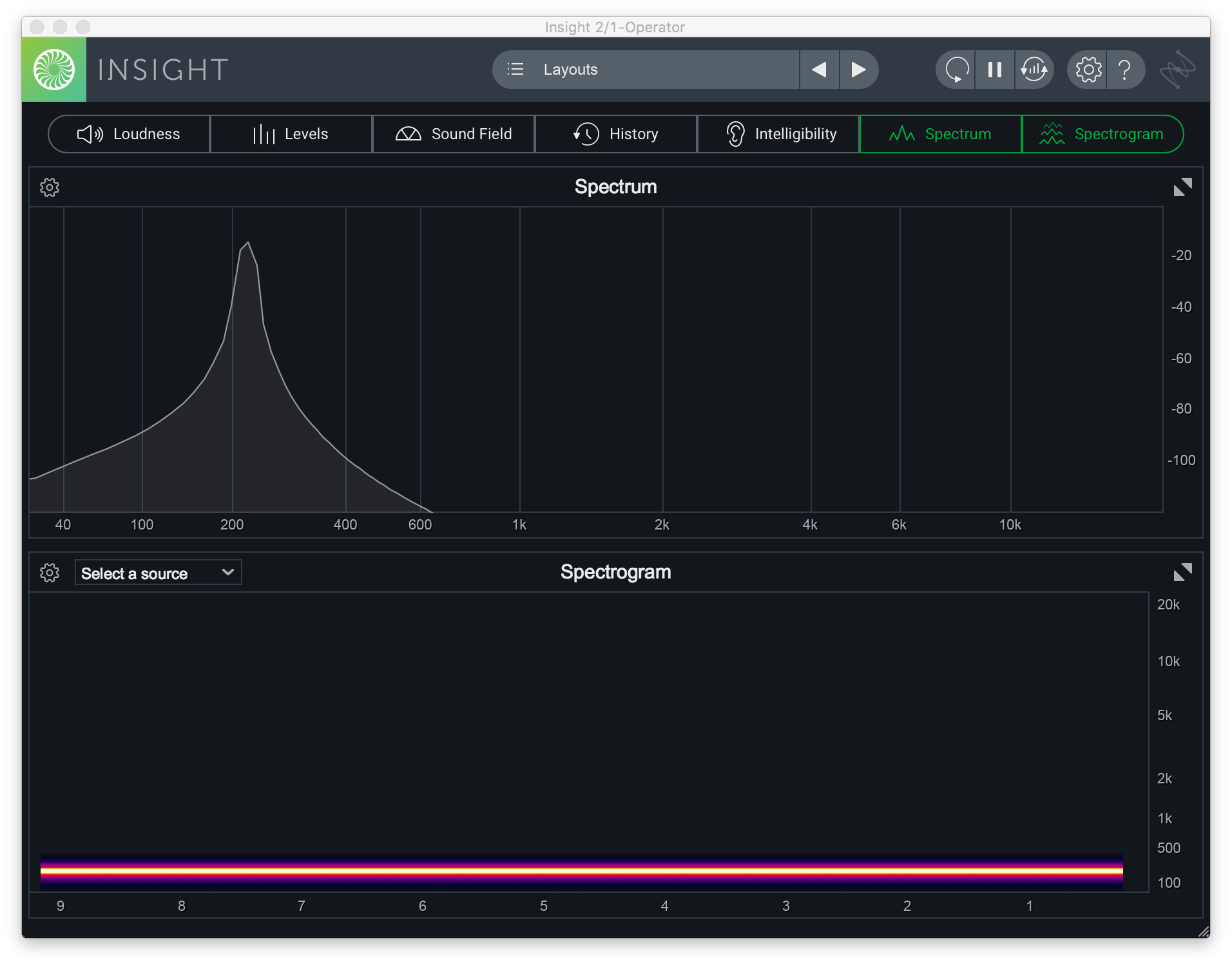Click the 1k frequency label on Spectrum axis
The height and width of the screenshot is (965, 1232).
519,525
